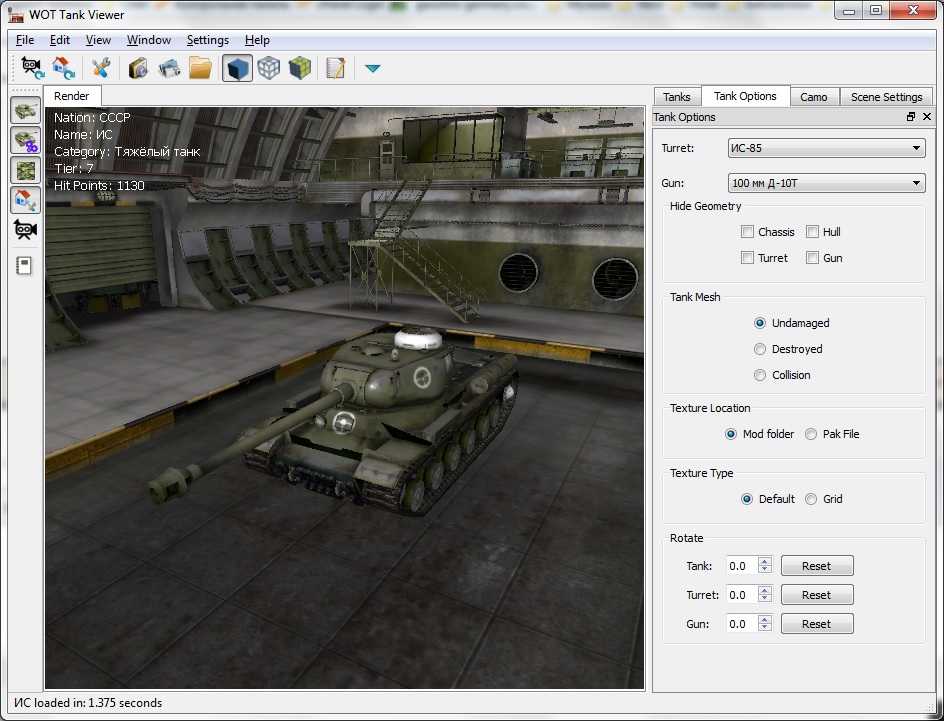The height and width of the screenshot is (721, 944).
Task: Select the green textured cube render mode
Action: pos(299,68)
